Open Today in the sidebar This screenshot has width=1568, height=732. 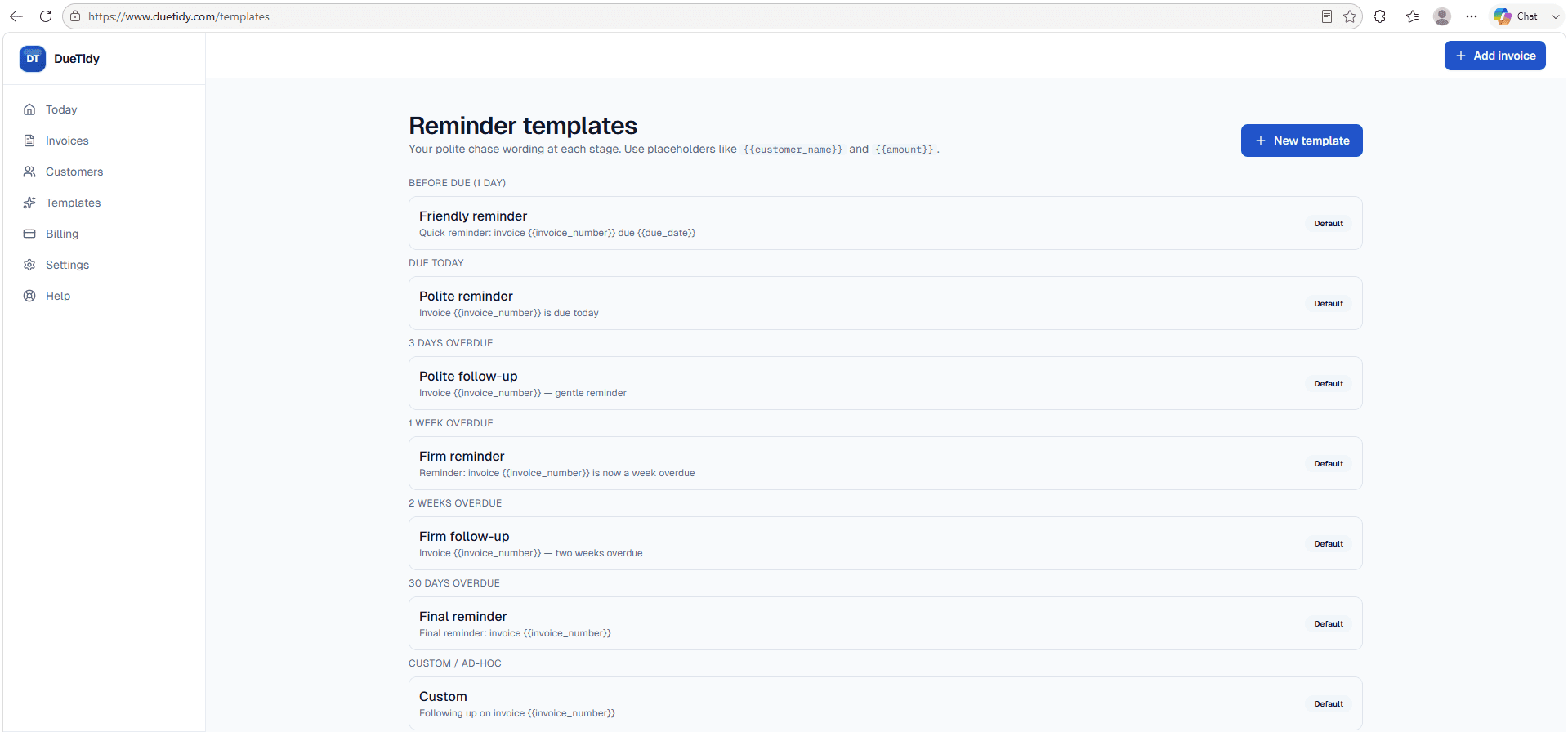pos(61,109)
